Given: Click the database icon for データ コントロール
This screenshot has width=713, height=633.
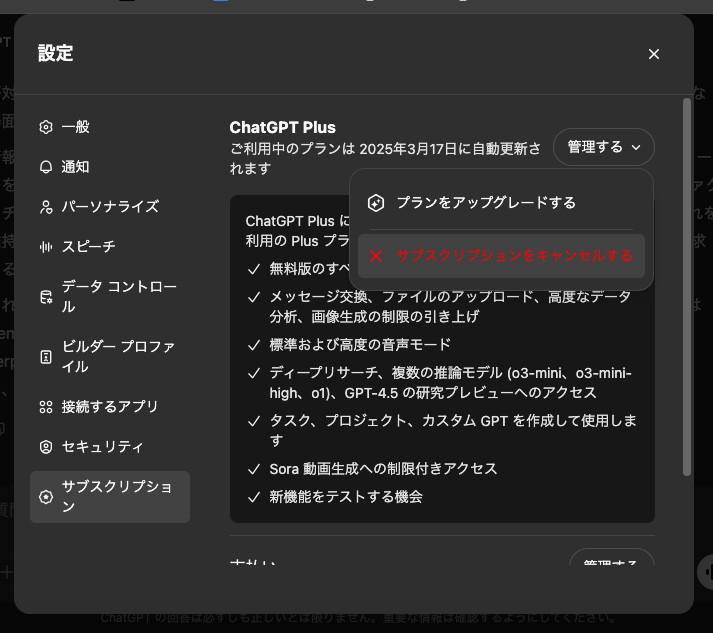Looking at the screenshot, I should point(46,297).
